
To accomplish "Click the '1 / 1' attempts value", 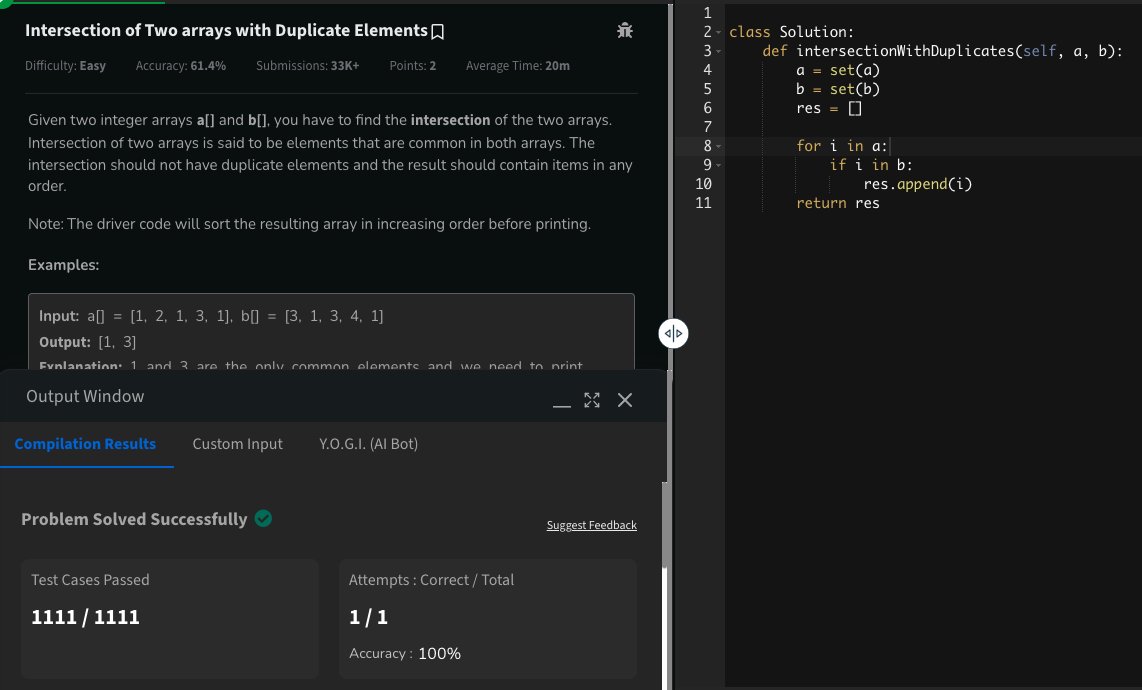I will [369, 617].
